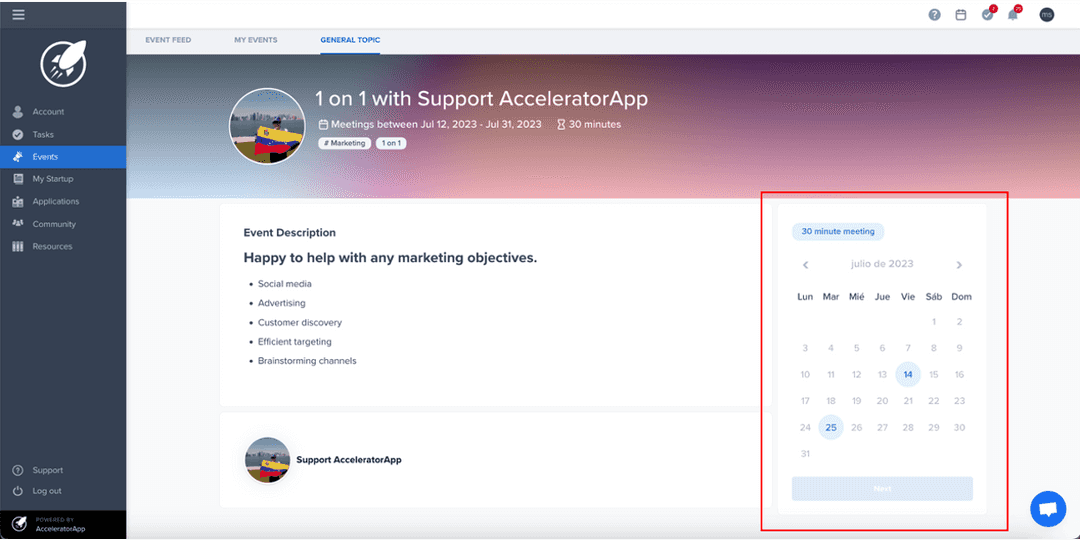Go to next month in calendar

click(959, 264)
